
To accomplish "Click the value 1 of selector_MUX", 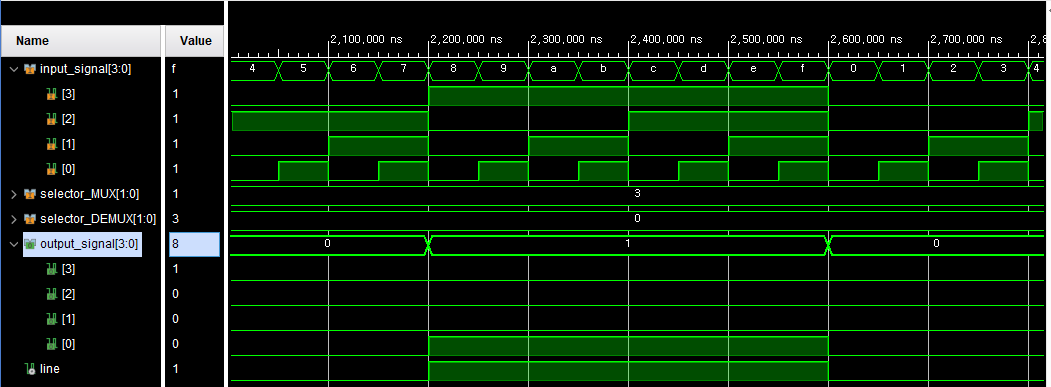I will tap(176, 195).
